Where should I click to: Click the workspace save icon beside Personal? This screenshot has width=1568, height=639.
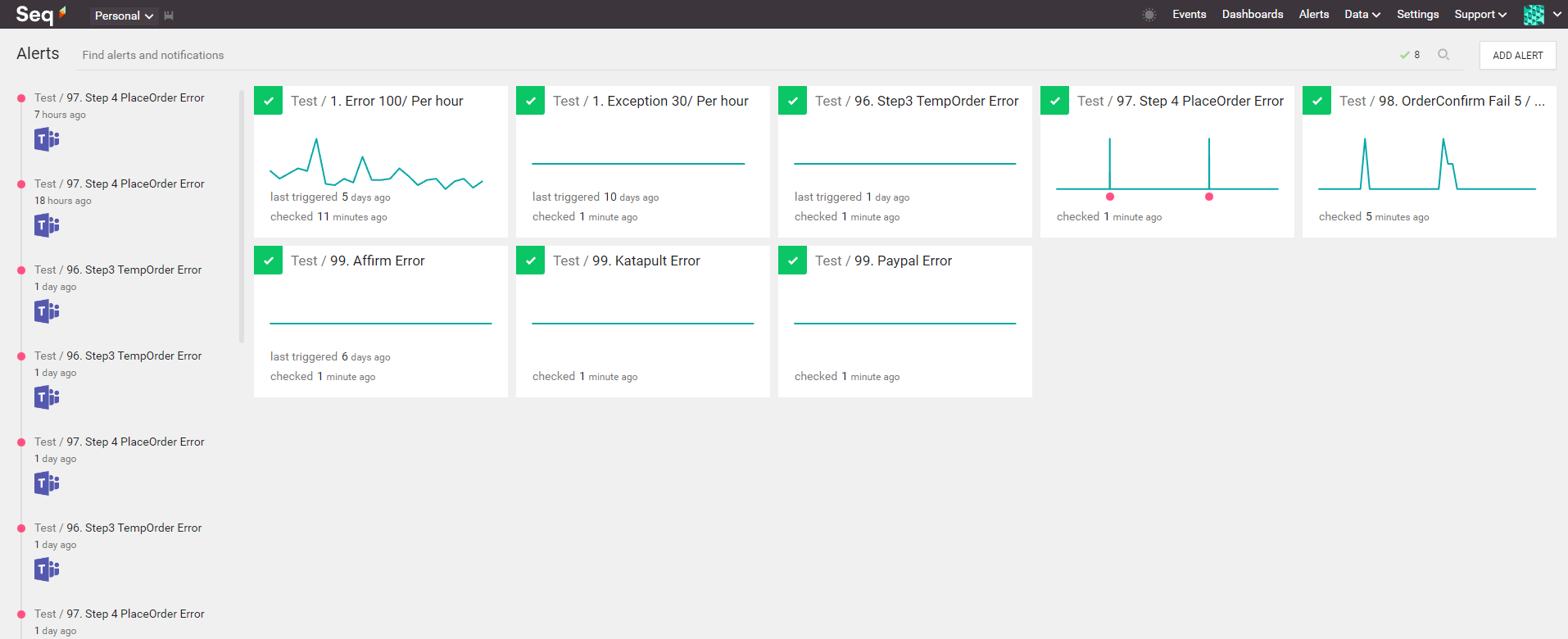169,16
